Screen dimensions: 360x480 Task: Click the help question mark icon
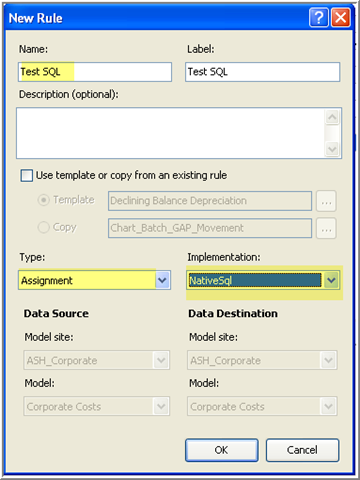point(319,17)
